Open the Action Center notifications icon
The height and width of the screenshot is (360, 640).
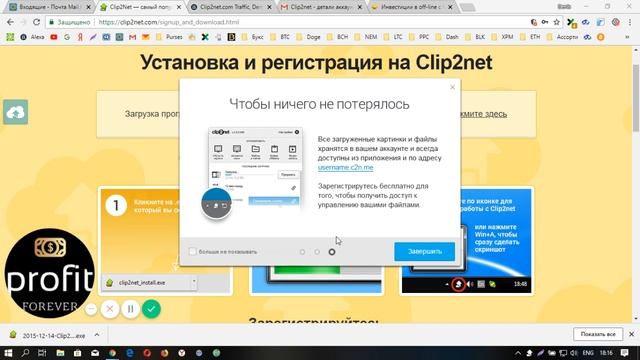point(625,353)
